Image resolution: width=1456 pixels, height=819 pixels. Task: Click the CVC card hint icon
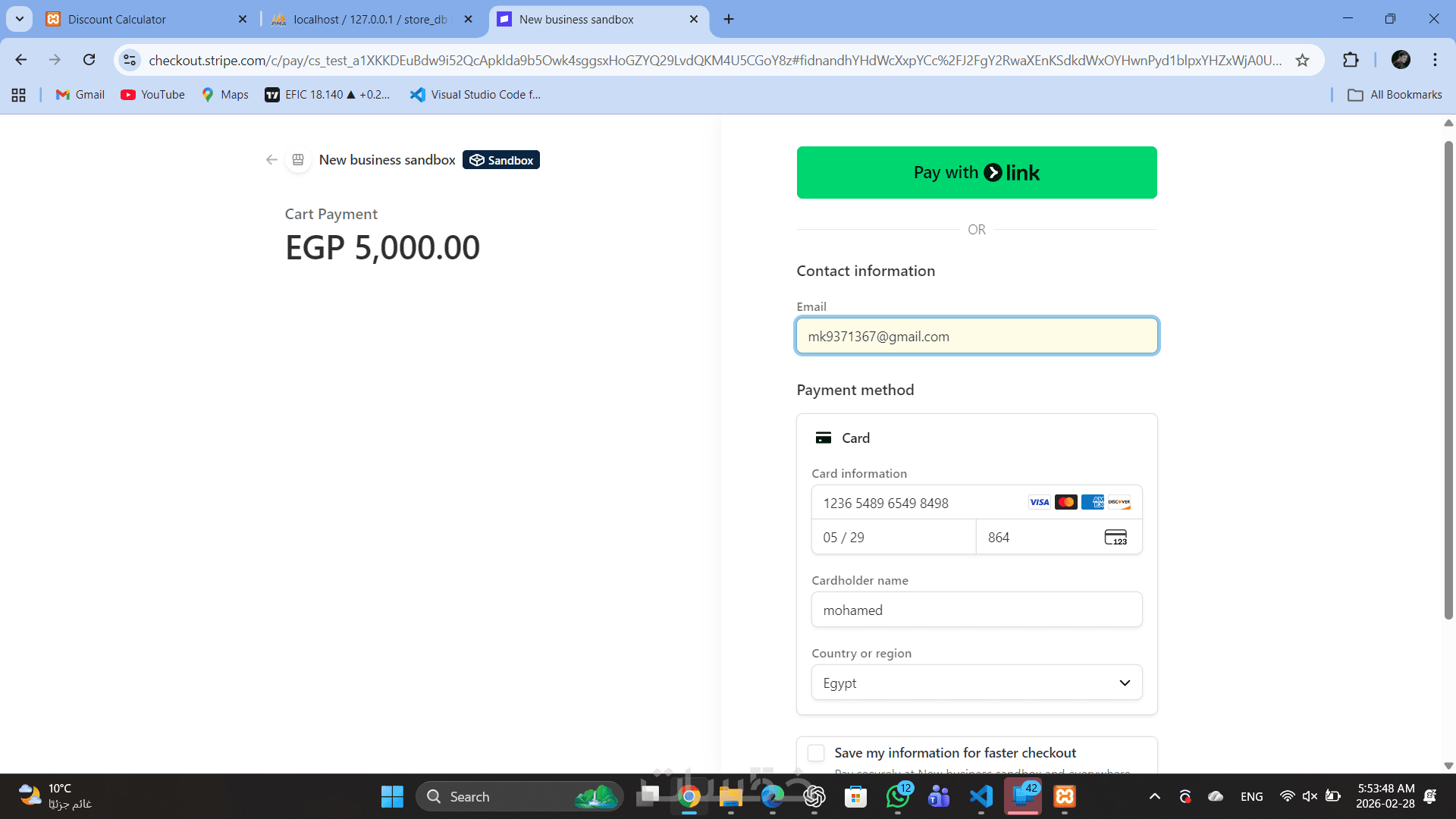[x=1115, y=537]
